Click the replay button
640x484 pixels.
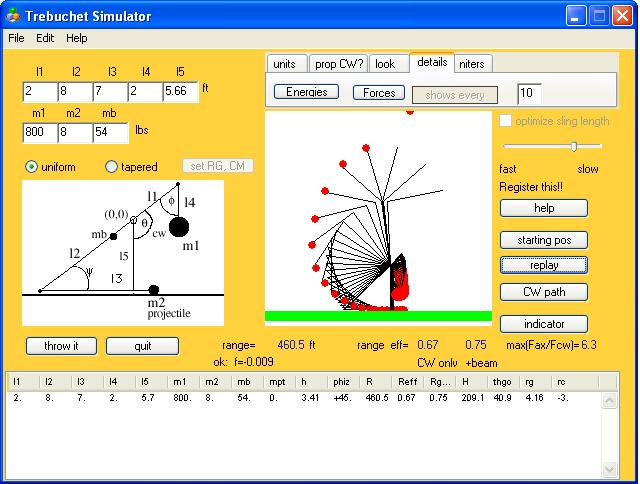[544, 266]
